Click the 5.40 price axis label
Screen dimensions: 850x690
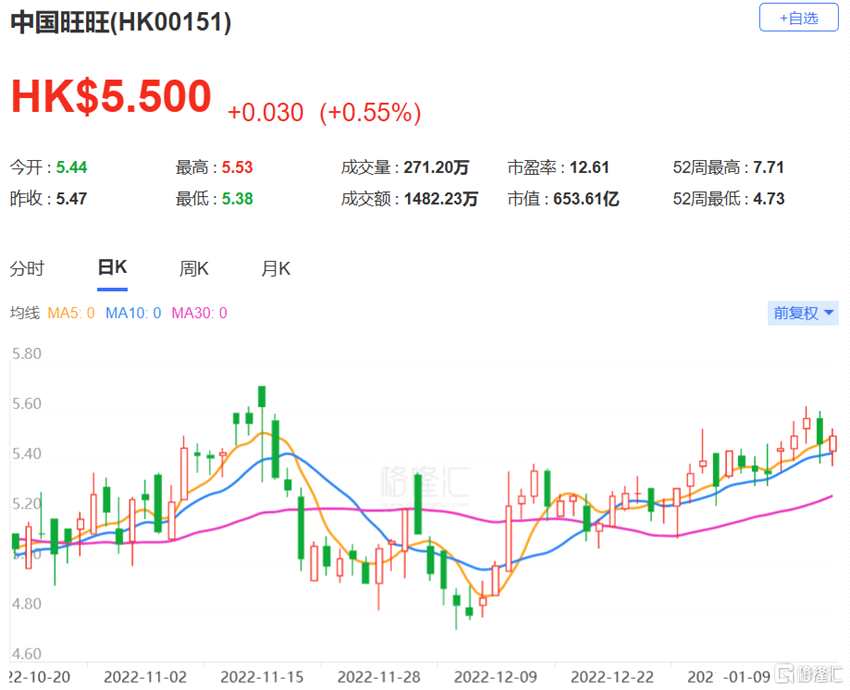tap(27, 453)
